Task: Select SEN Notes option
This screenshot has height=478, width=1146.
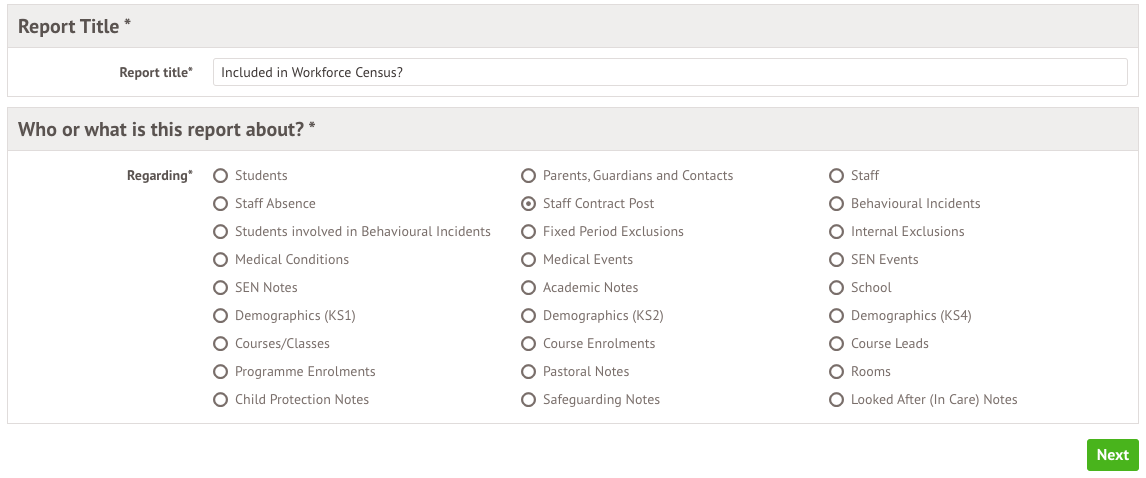Action: pos(221,288)
